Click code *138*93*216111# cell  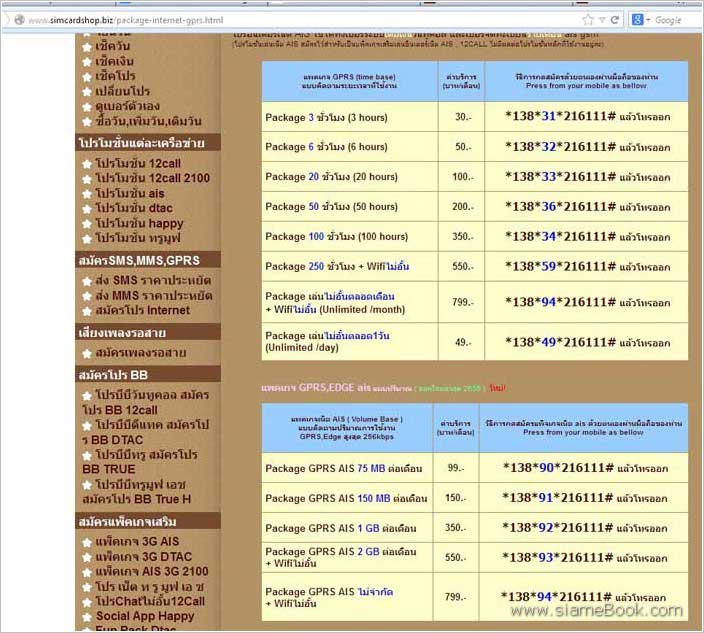pyautogui.click(x=584, y=558)
